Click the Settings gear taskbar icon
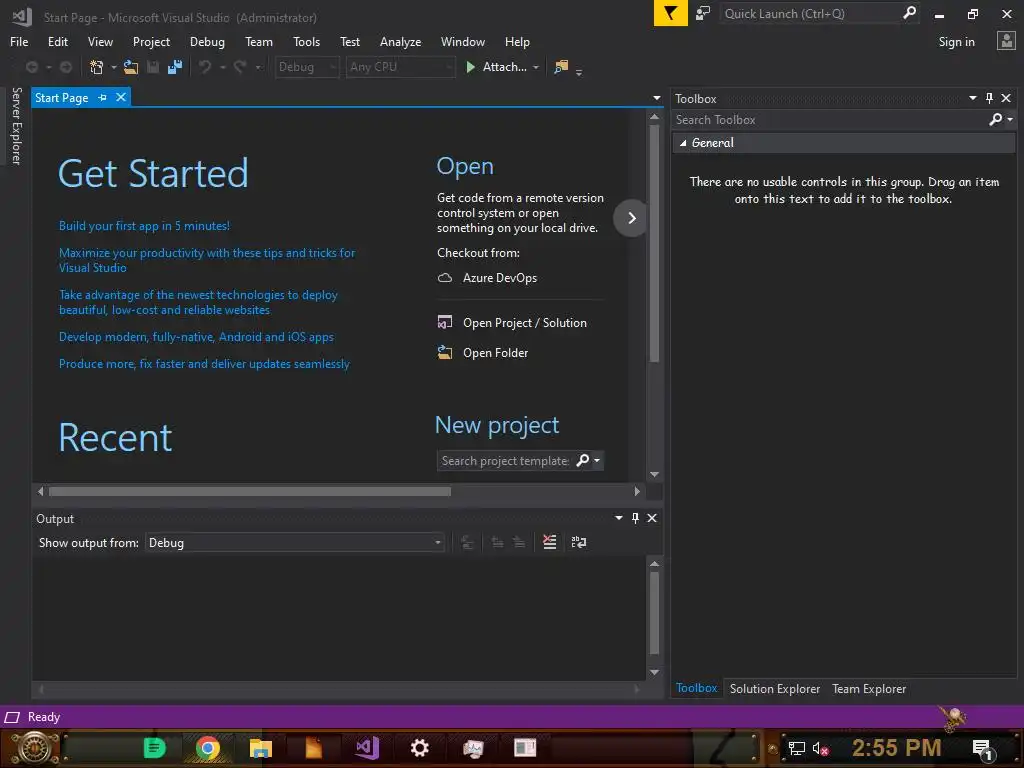The width and height of the screenshot is (1024, 768). click(x=419, y=748)
